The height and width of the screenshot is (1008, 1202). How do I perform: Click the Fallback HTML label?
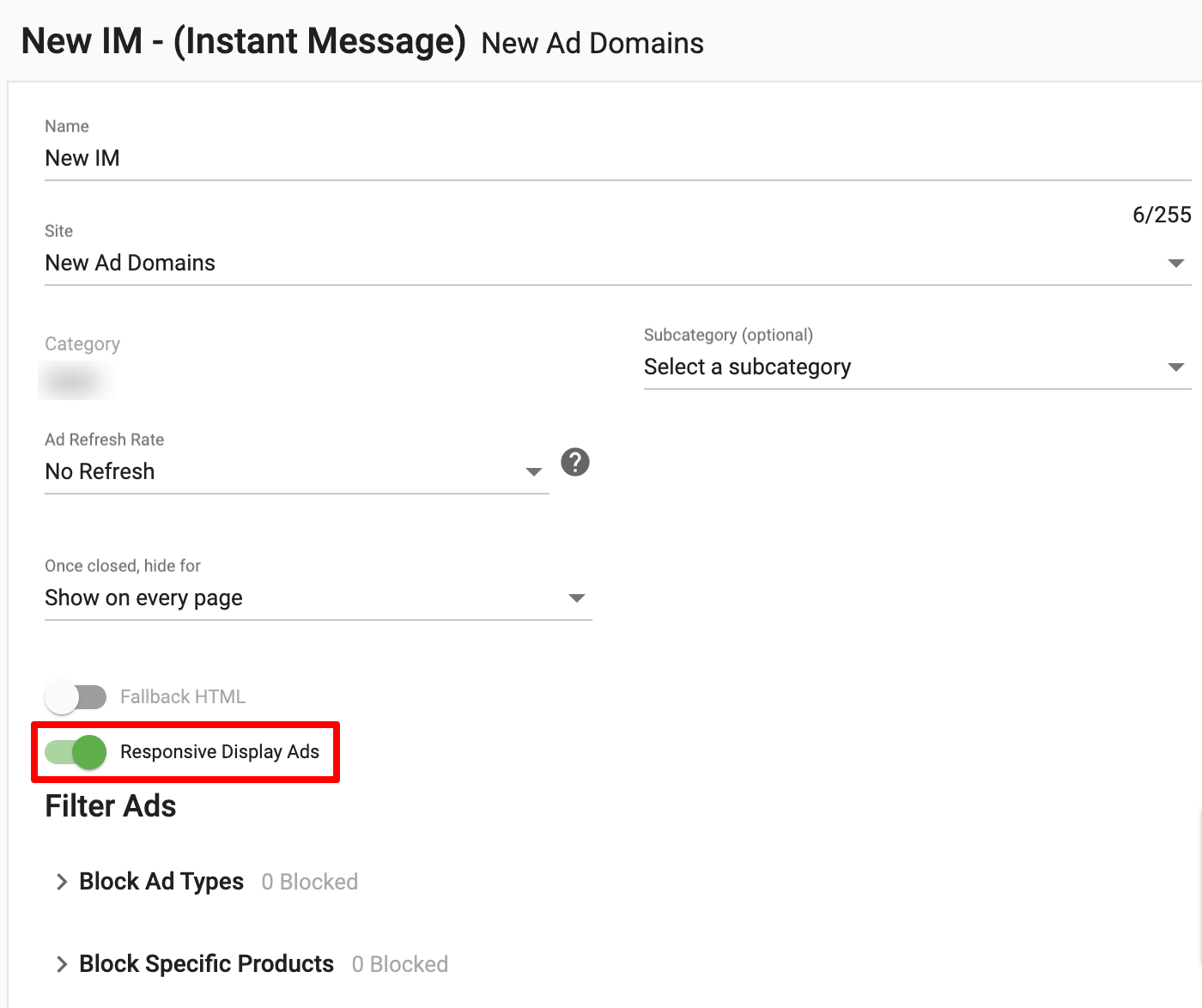click(182, 696)
